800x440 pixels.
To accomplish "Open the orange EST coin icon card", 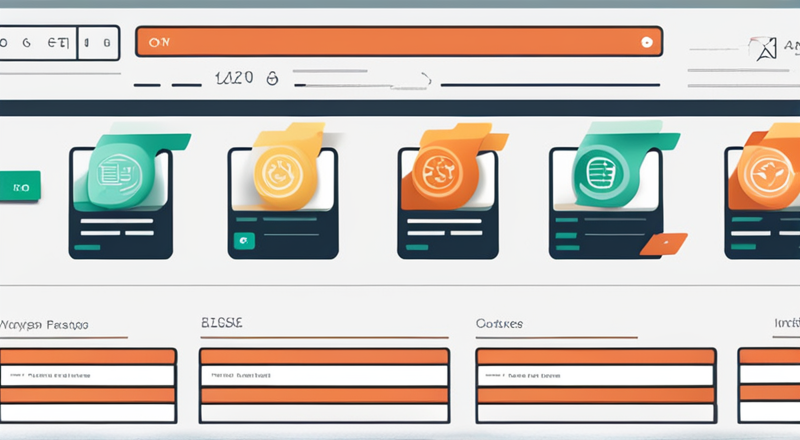I will point(437,173).
